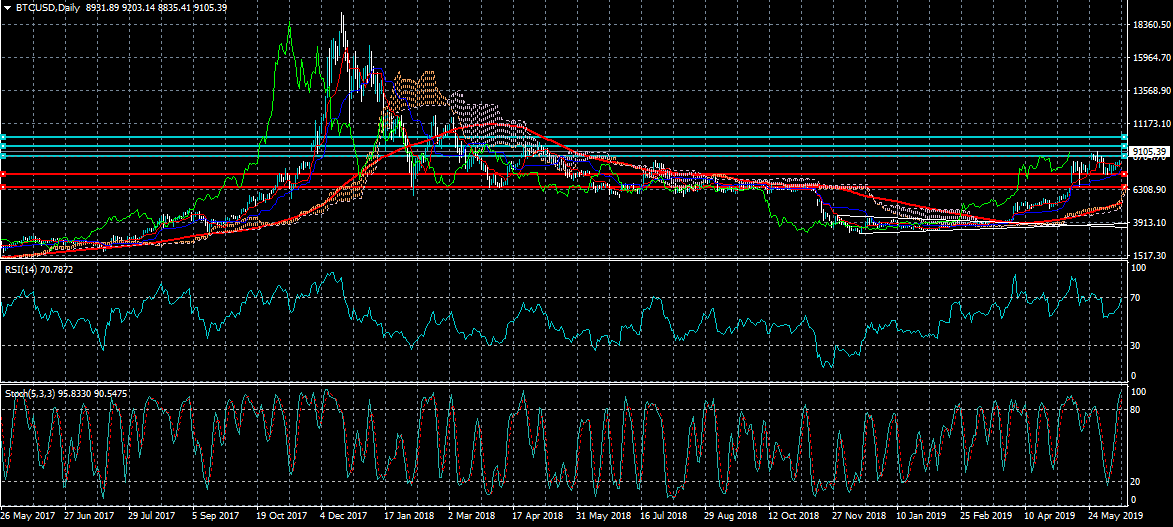This screenshot has width=1173, height=527.
Task: Click the 26 May 2017 date label
Action: pyautogui.click(x=27, y=517)
